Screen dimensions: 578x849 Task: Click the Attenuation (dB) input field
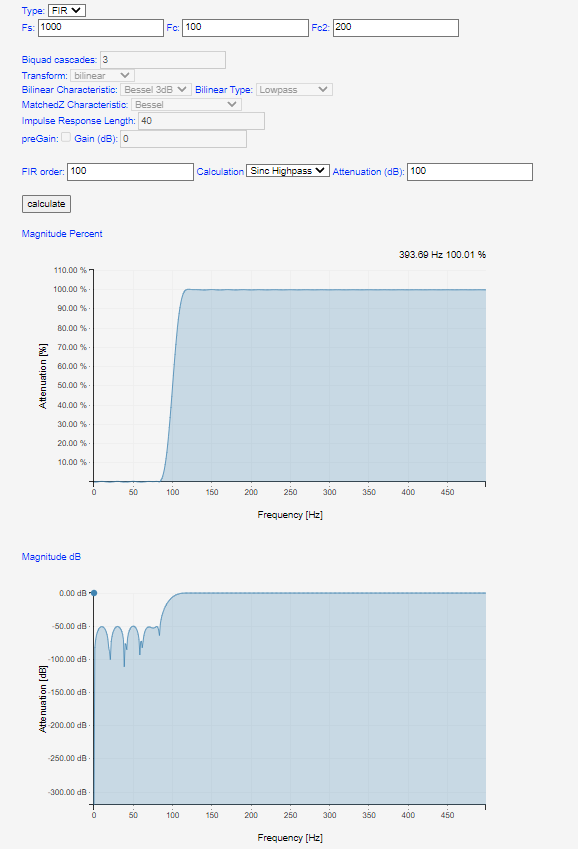[x=470, y=172]
